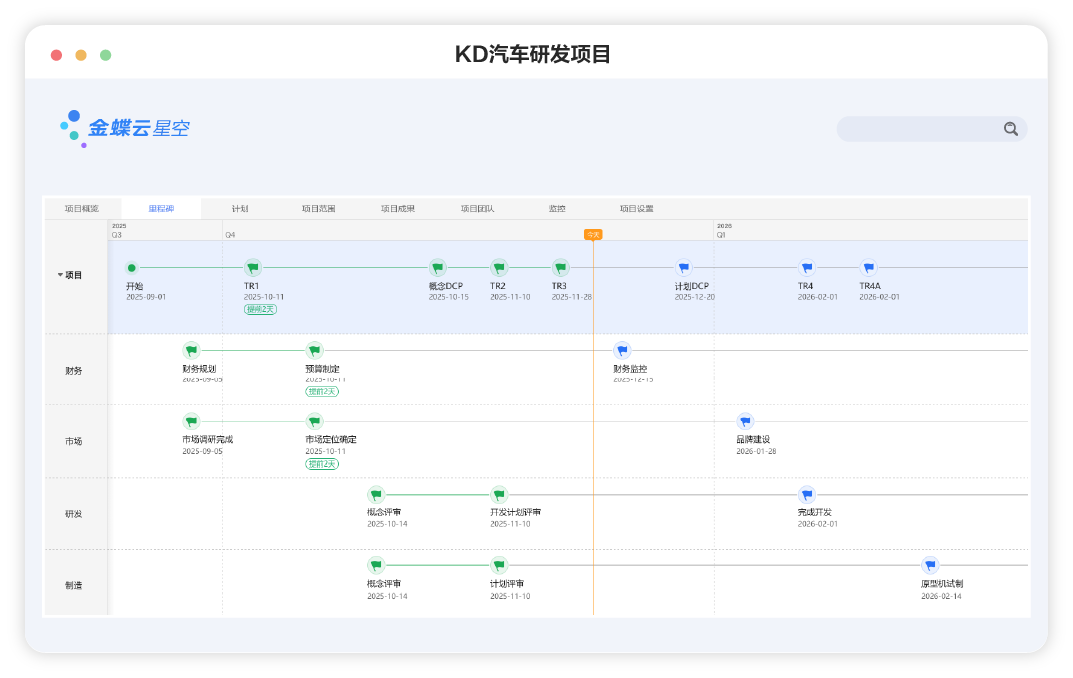The width and height of the screenshot is (1073, 678).
Task: Click inside the search input field
Action: pos(920,129)
